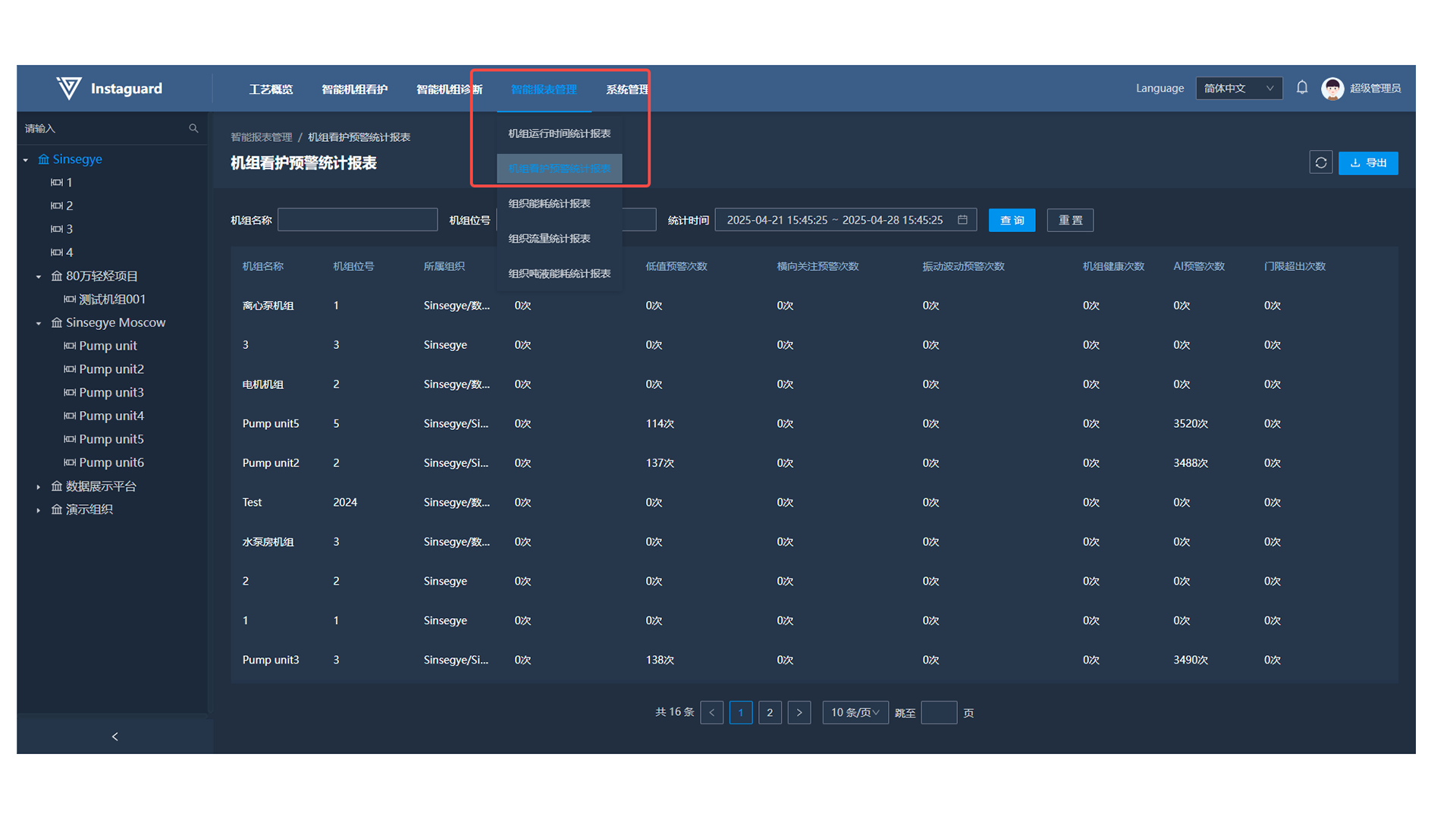The height and width of the screenshot is (819, 1456).
Task: Collapse the Sinsegye Moscow tree node
Action: coord(39,323)
